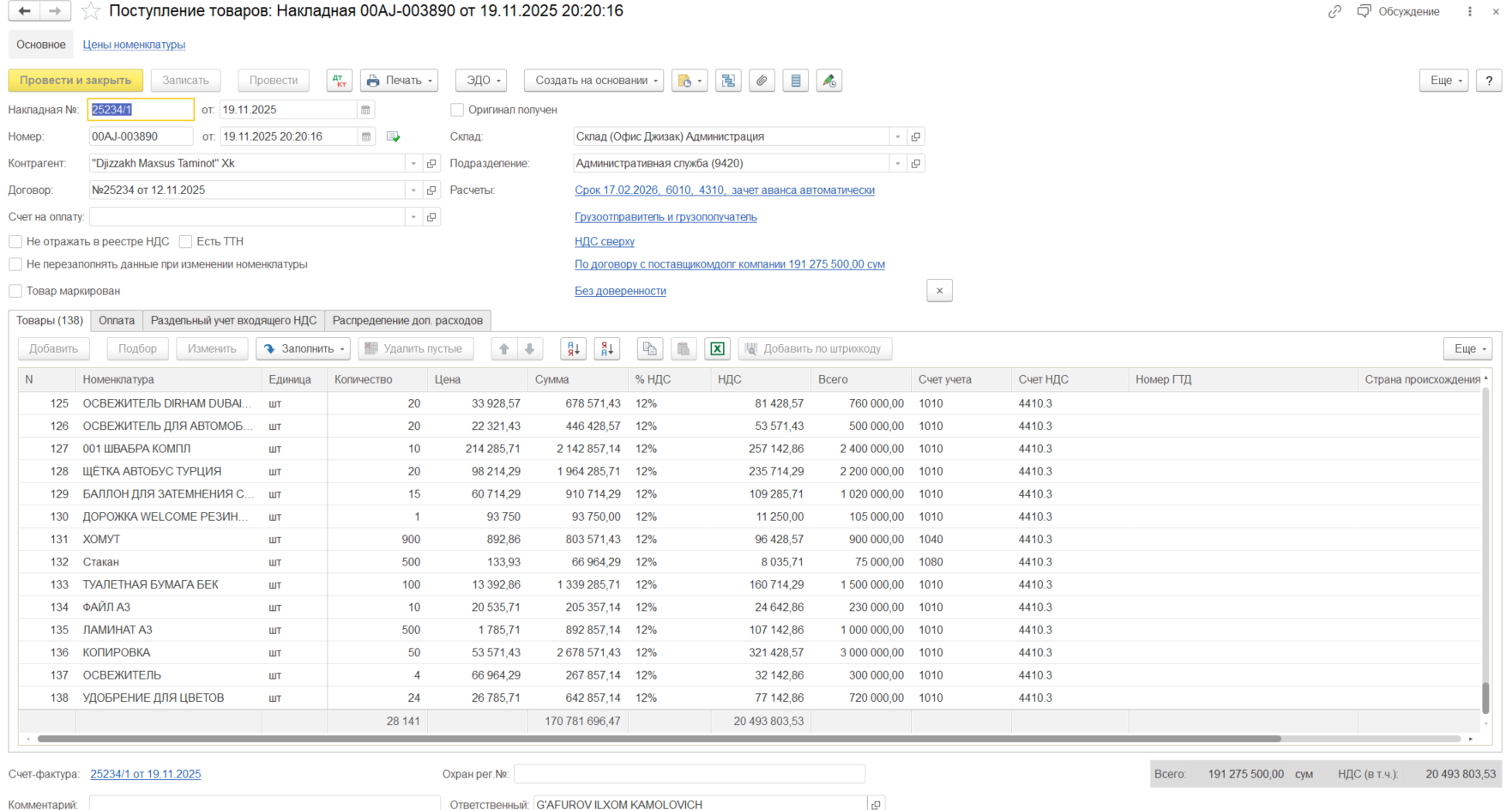Screen dimensions: 1512x810
Task: Open the Счет на оплату record icon
Action: click(431, 217)
